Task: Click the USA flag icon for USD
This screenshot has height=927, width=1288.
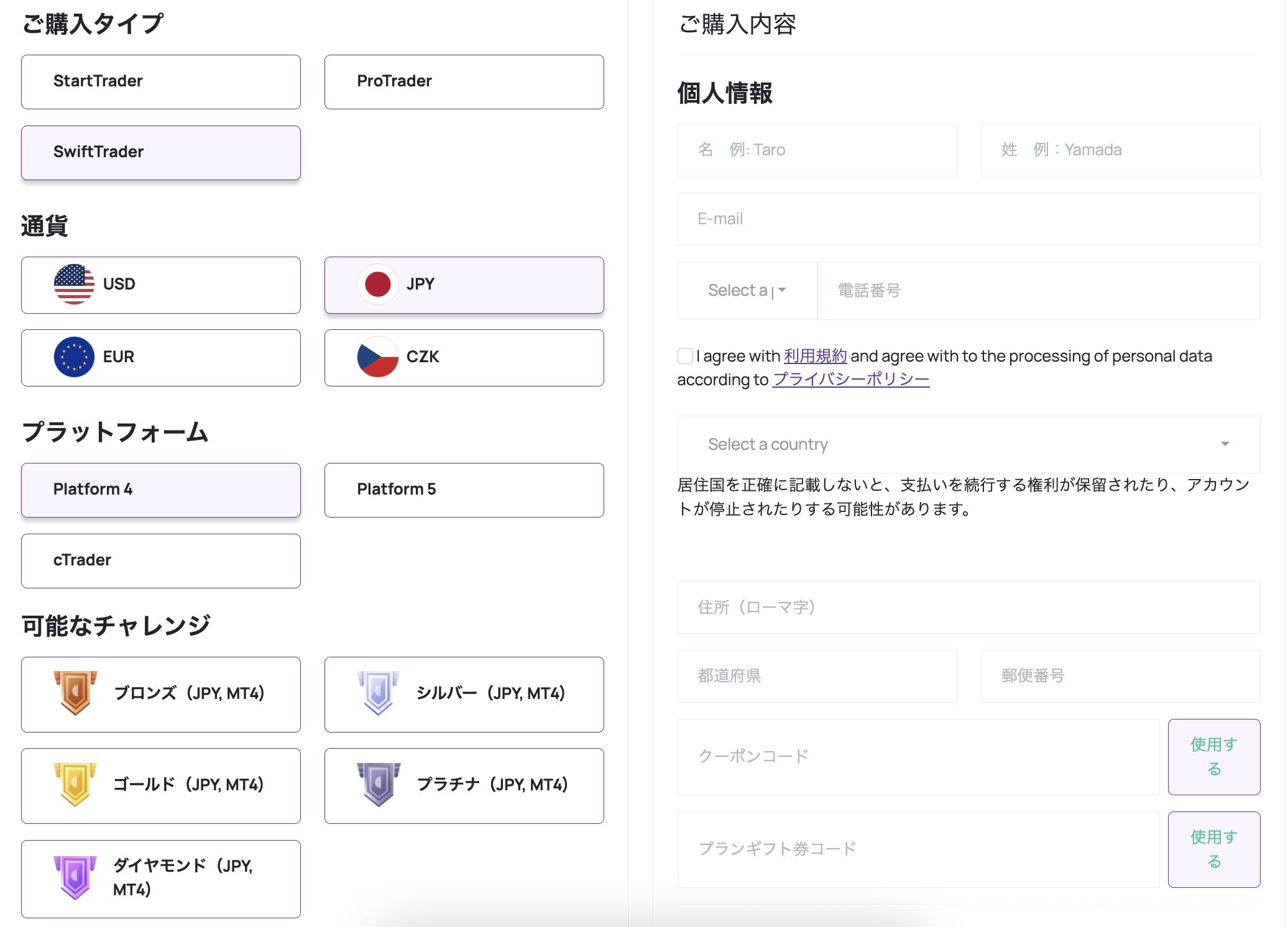Action: (74, 285)
